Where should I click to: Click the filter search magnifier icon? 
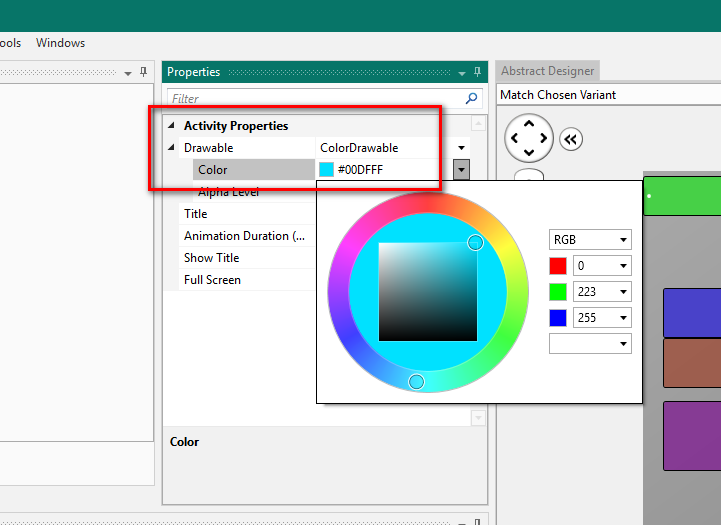click(471, 98)
